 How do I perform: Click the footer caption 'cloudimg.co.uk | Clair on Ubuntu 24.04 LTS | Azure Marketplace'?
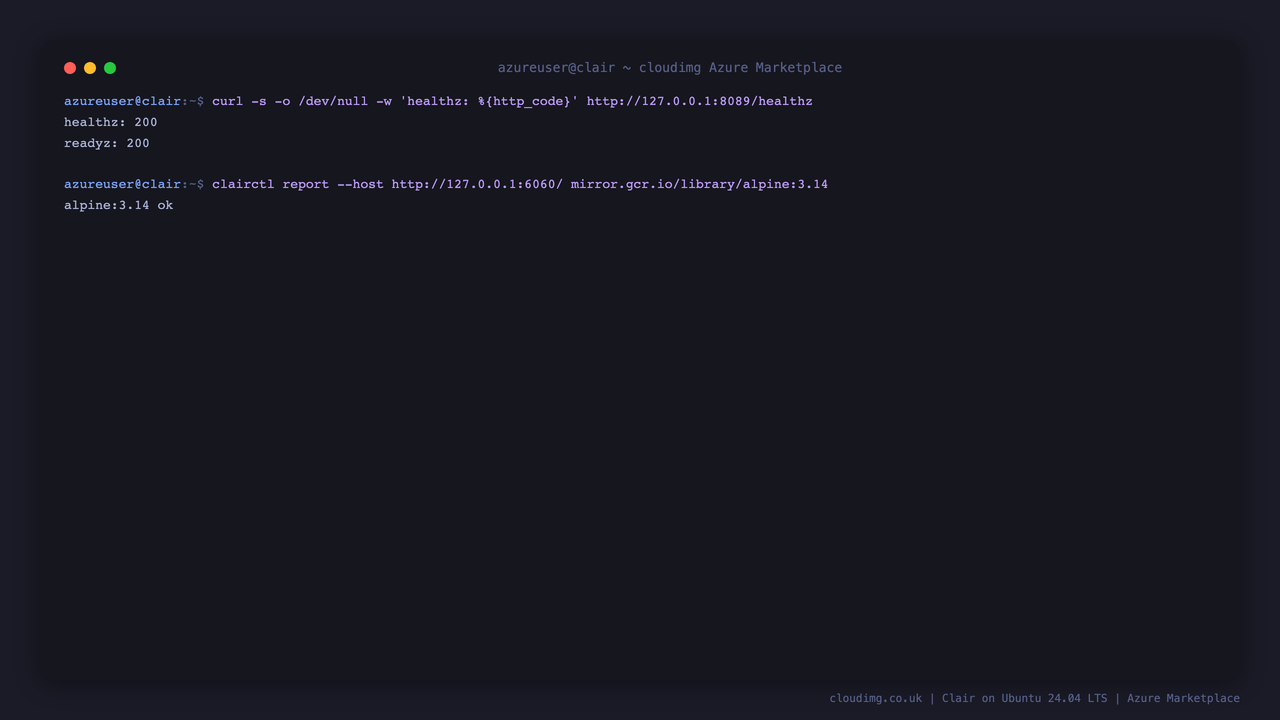(1035, 698)
